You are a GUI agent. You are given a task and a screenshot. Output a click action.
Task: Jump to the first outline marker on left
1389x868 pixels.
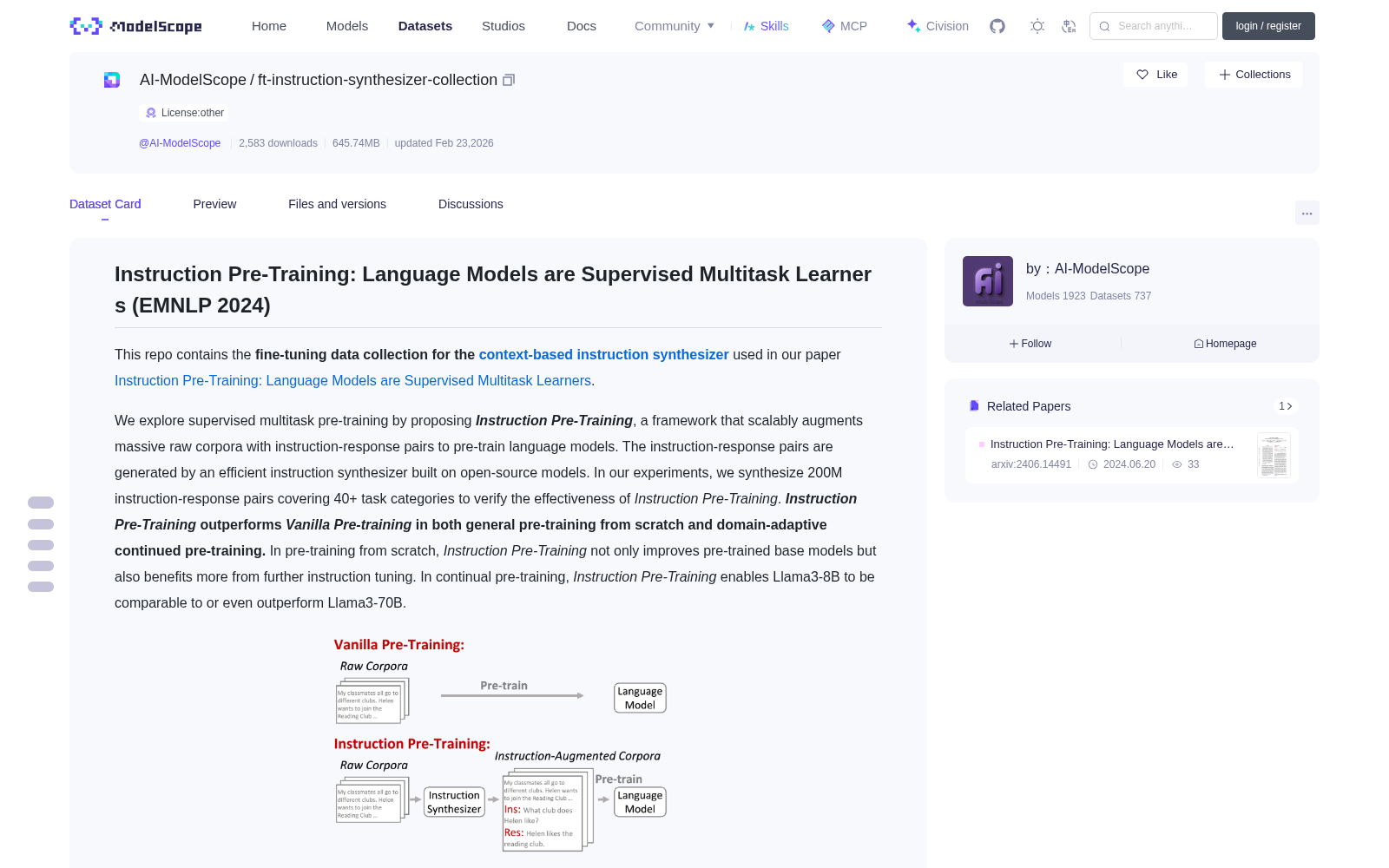click(41, 503)
